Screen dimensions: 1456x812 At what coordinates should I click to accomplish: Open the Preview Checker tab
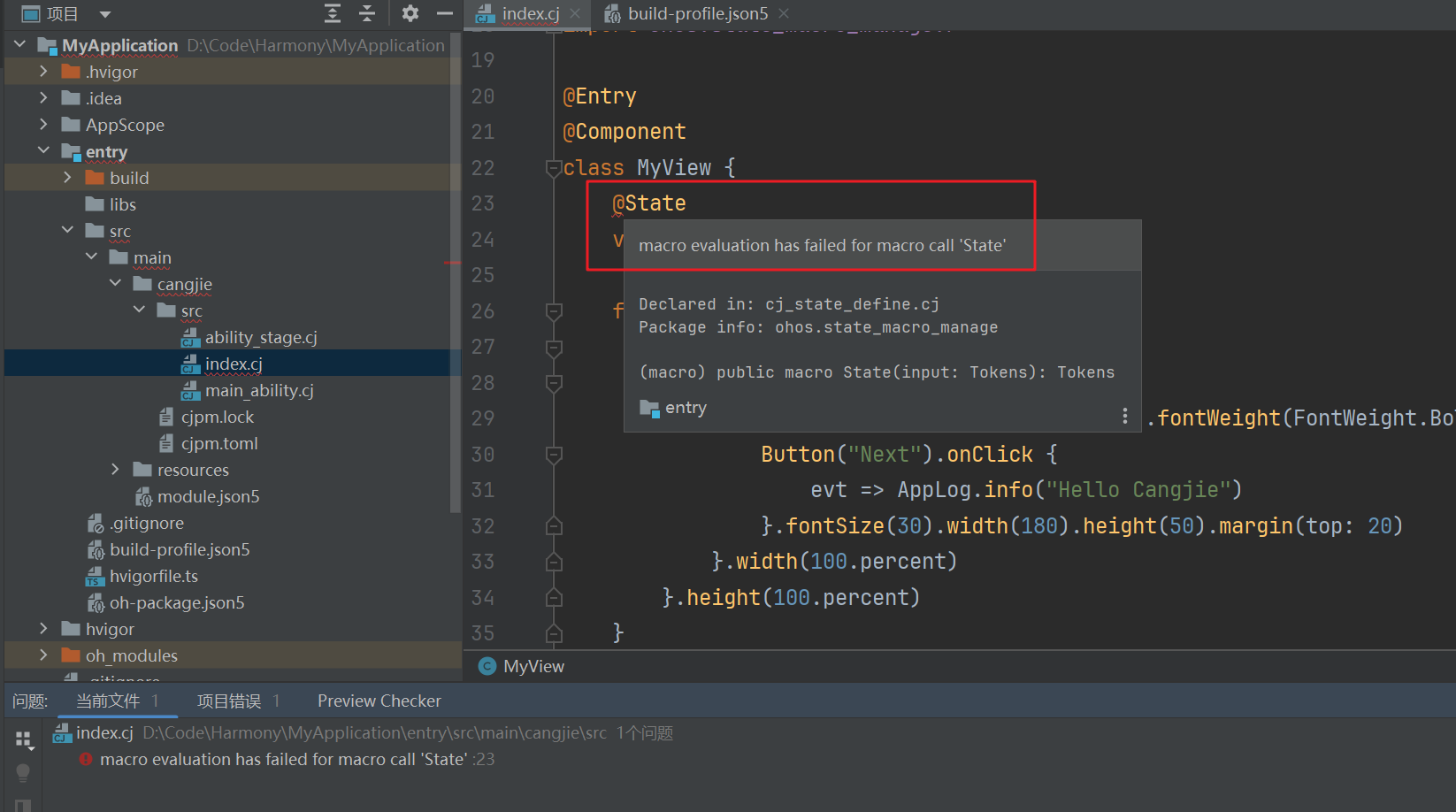click(379, 701)
